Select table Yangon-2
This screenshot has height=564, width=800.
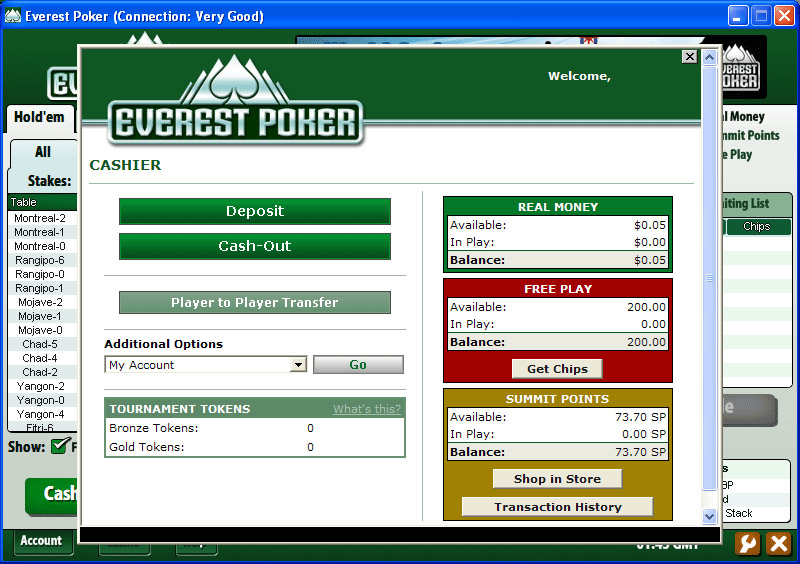coord(40,386)
